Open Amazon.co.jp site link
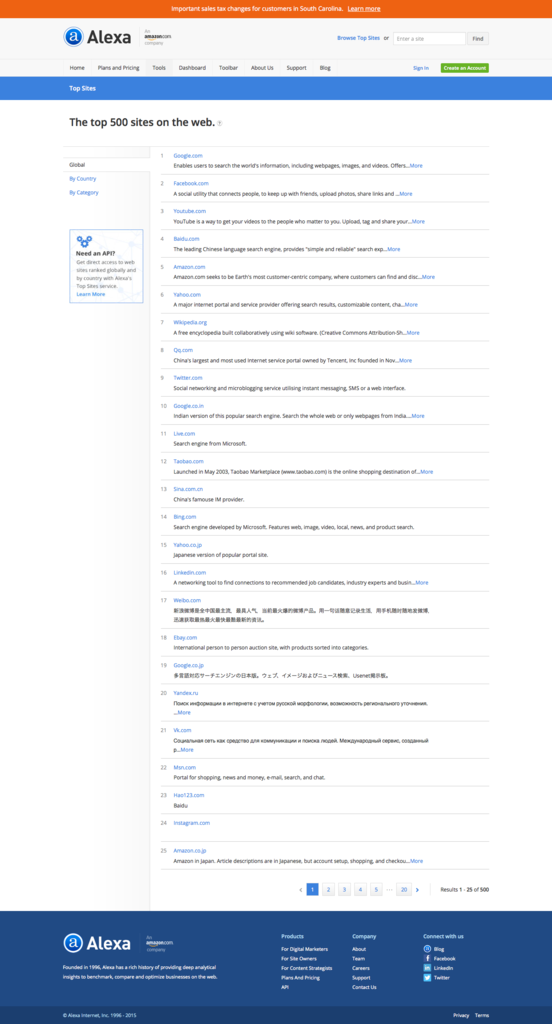The width and height of the screenshot is (552, 1024). (190, 851)
